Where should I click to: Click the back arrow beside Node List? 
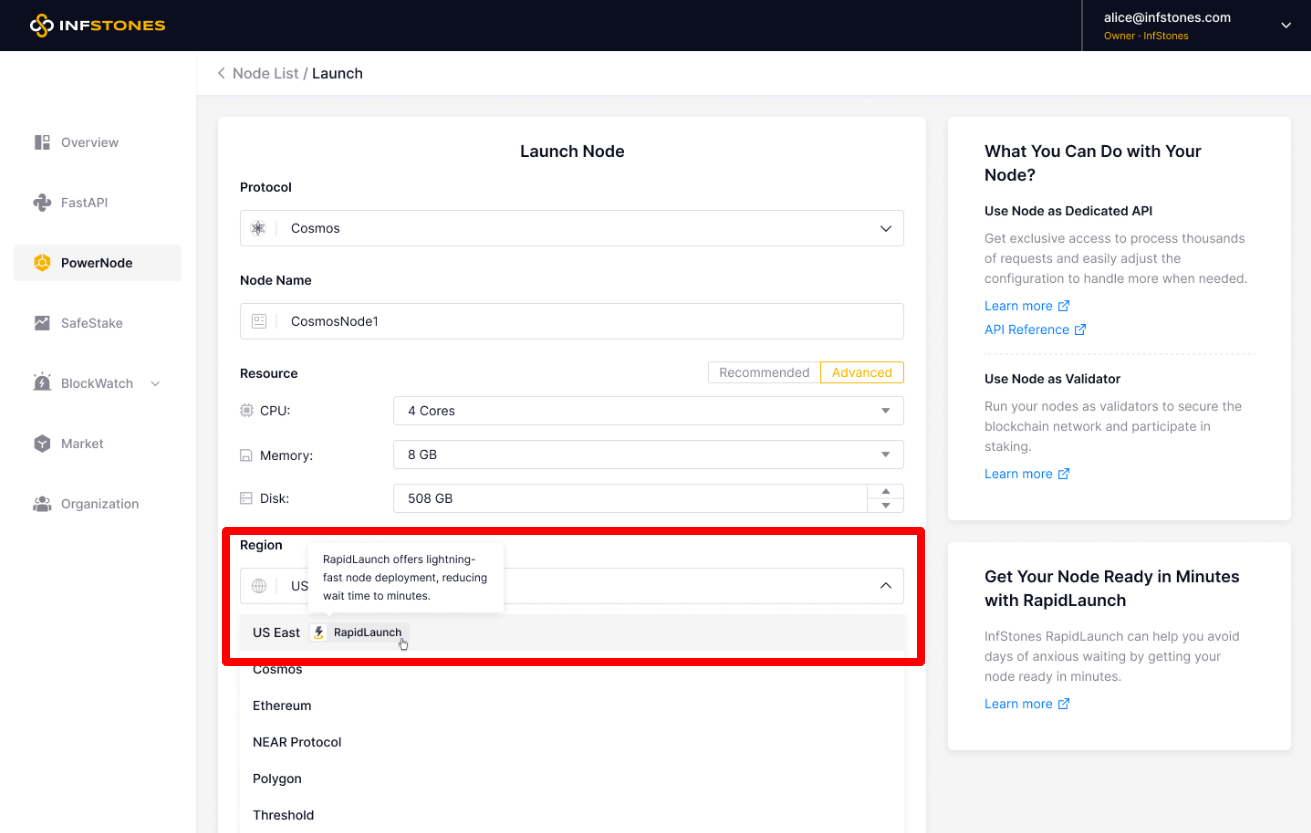(221, 73)
